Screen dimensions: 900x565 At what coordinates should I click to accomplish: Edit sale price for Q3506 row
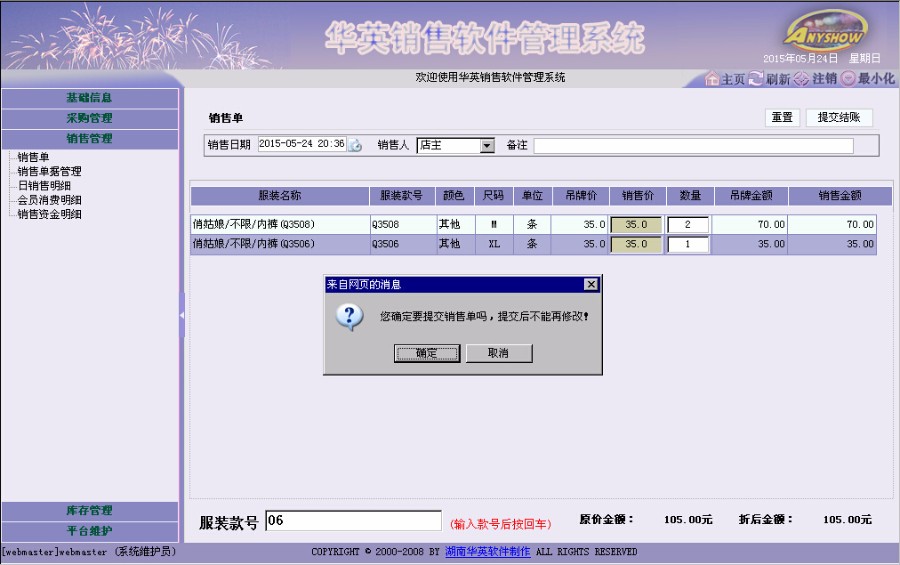[x=636, y=244]
